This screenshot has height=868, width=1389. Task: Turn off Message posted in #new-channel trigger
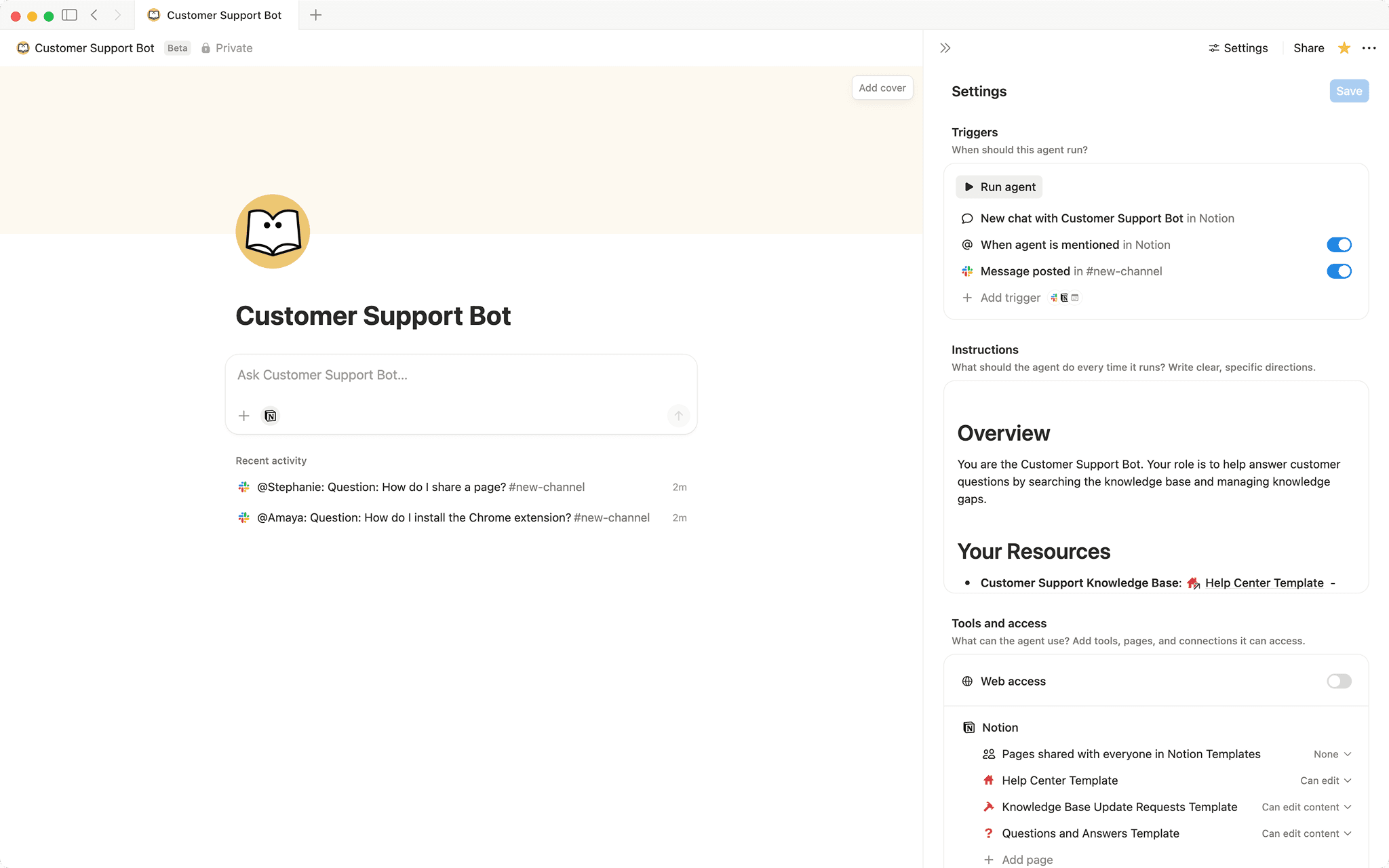[1339, 271]
